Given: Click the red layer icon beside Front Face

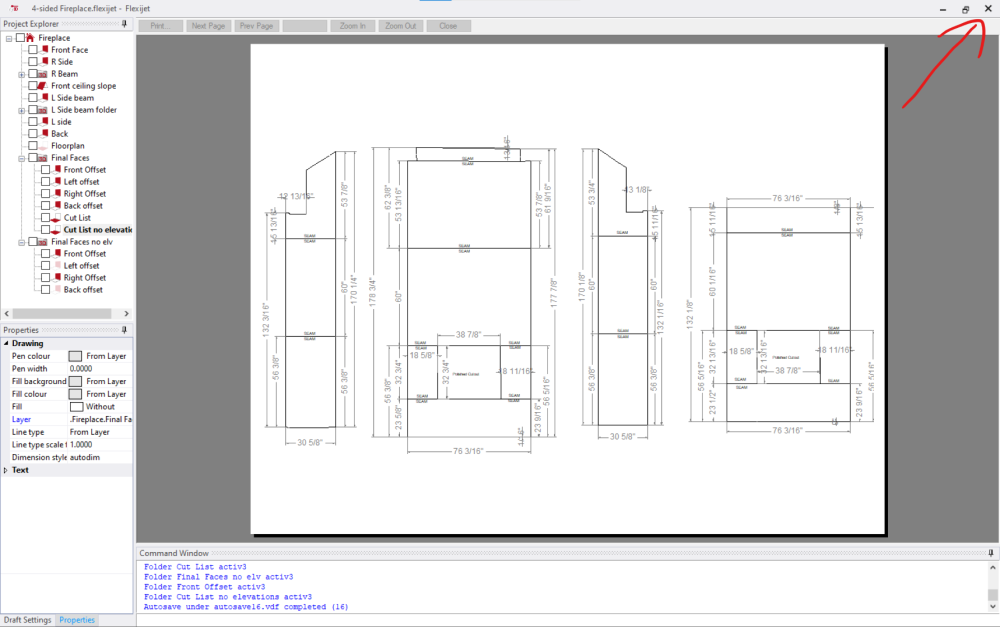Looking at the screenshot, I should pyautogui.click(x=44, y=49).
